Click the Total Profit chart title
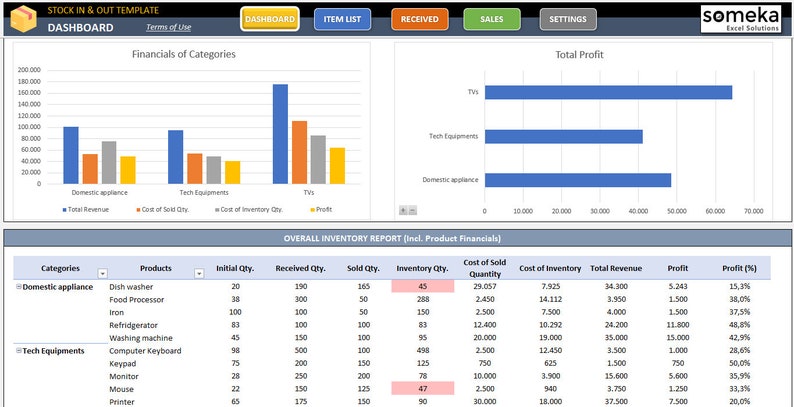The width and height of the screenshot is (794, 407). (579, 55)
